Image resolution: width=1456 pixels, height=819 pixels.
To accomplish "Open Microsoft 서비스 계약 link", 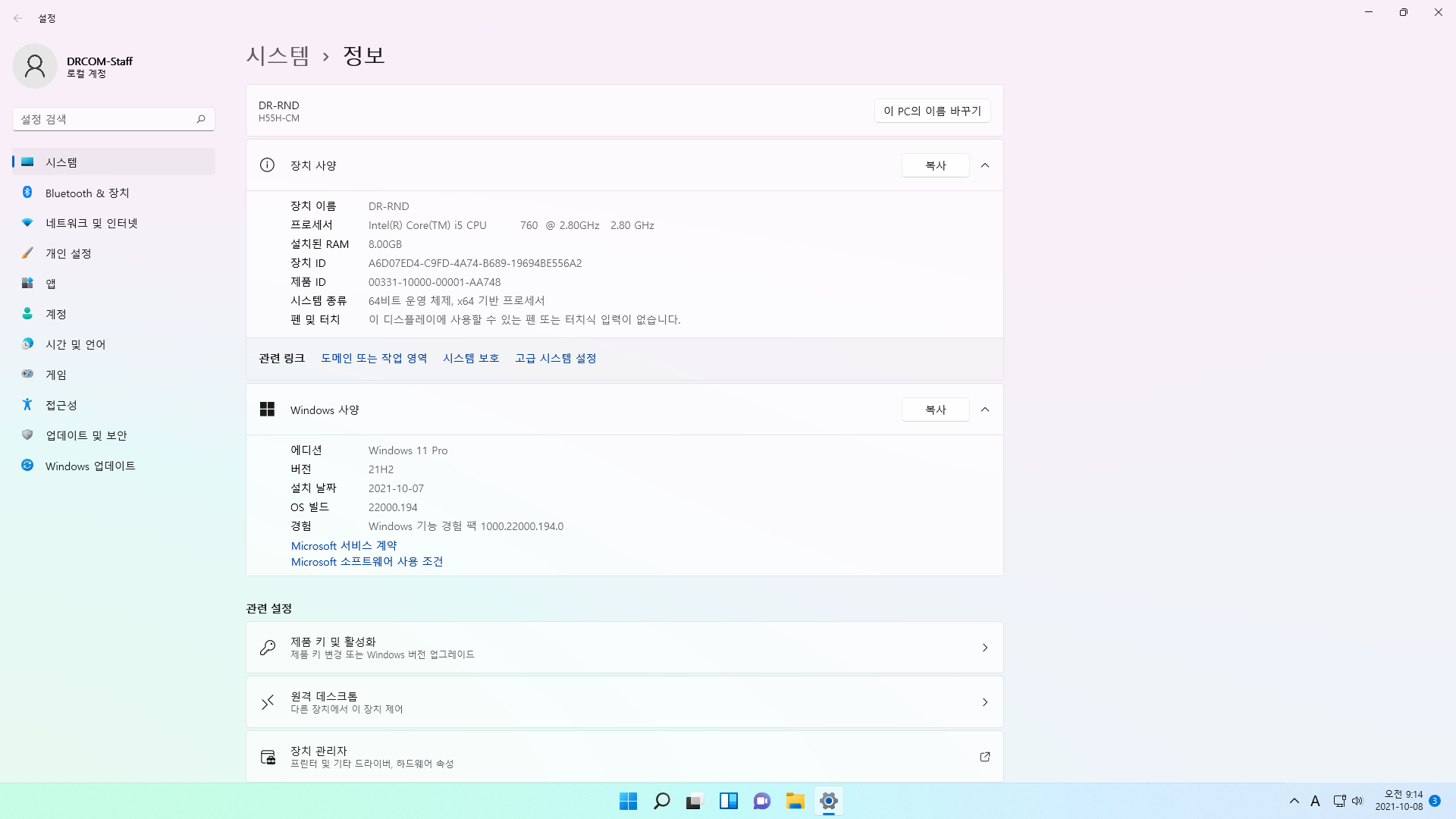I will pos(344,546).
